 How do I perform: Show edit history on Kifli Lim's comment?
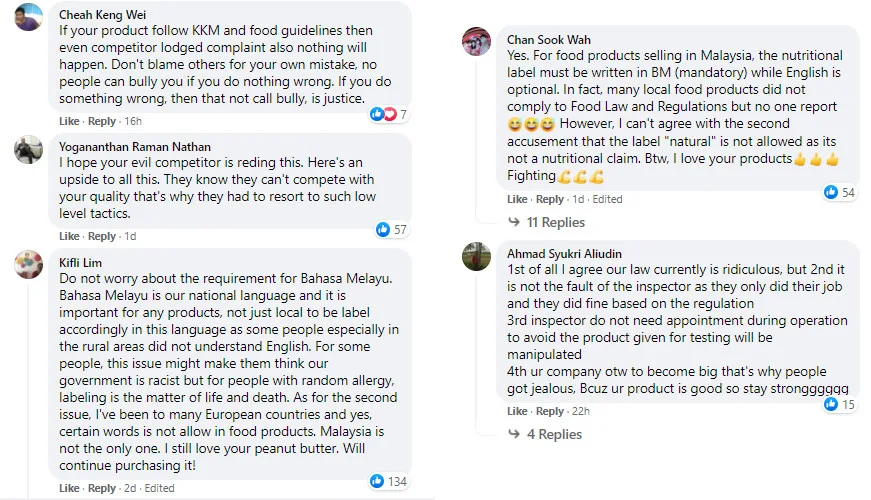(159, 488)
